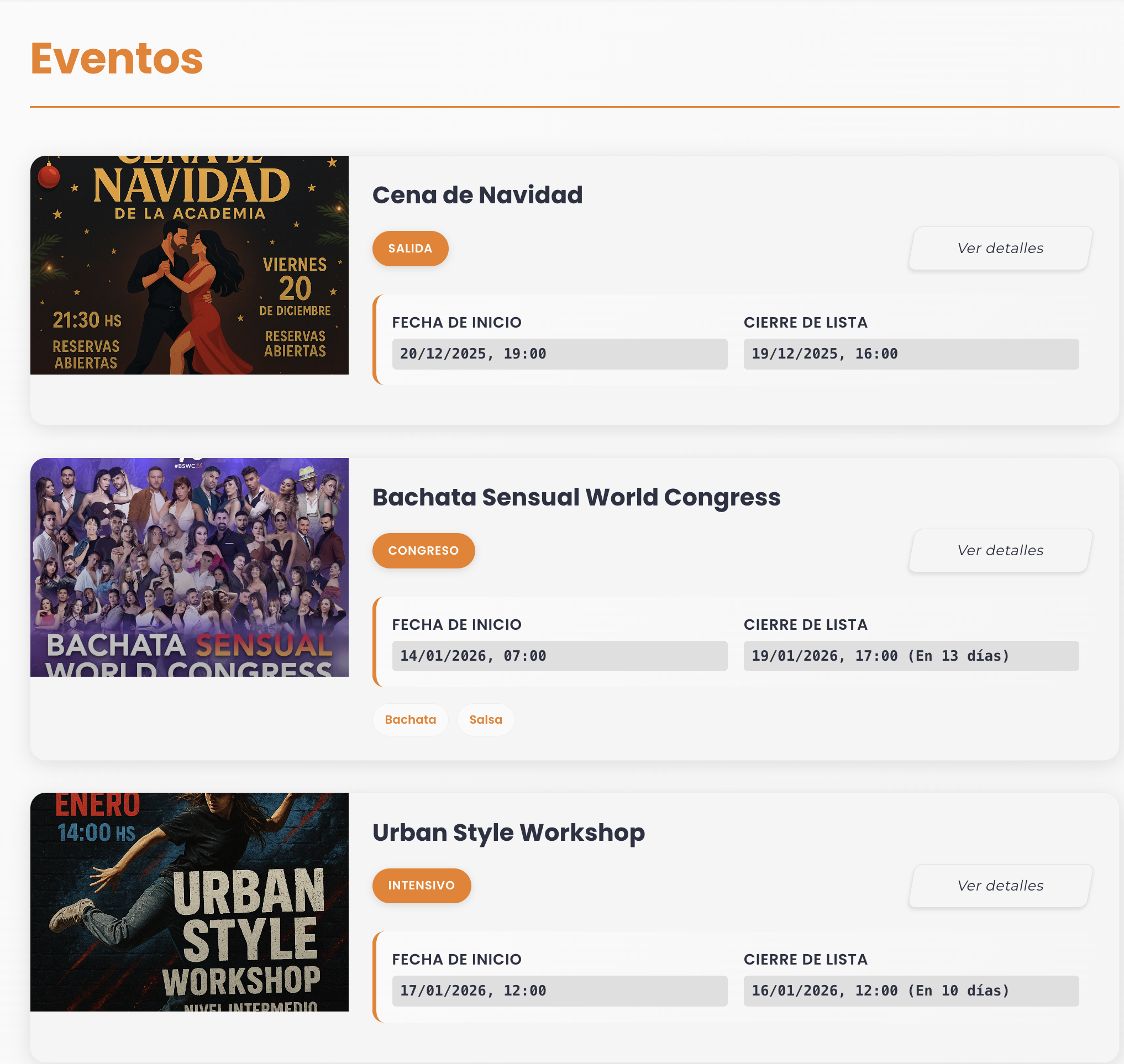
Task: Click the start date field 20/12/2025, 19:00
Action: (559, 354)
